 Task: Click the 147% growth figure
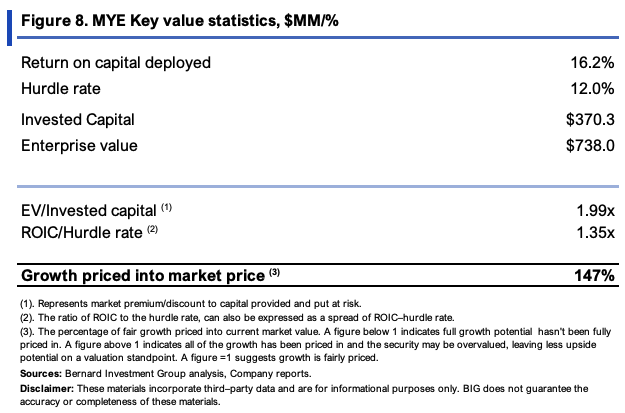pos(594,275)
